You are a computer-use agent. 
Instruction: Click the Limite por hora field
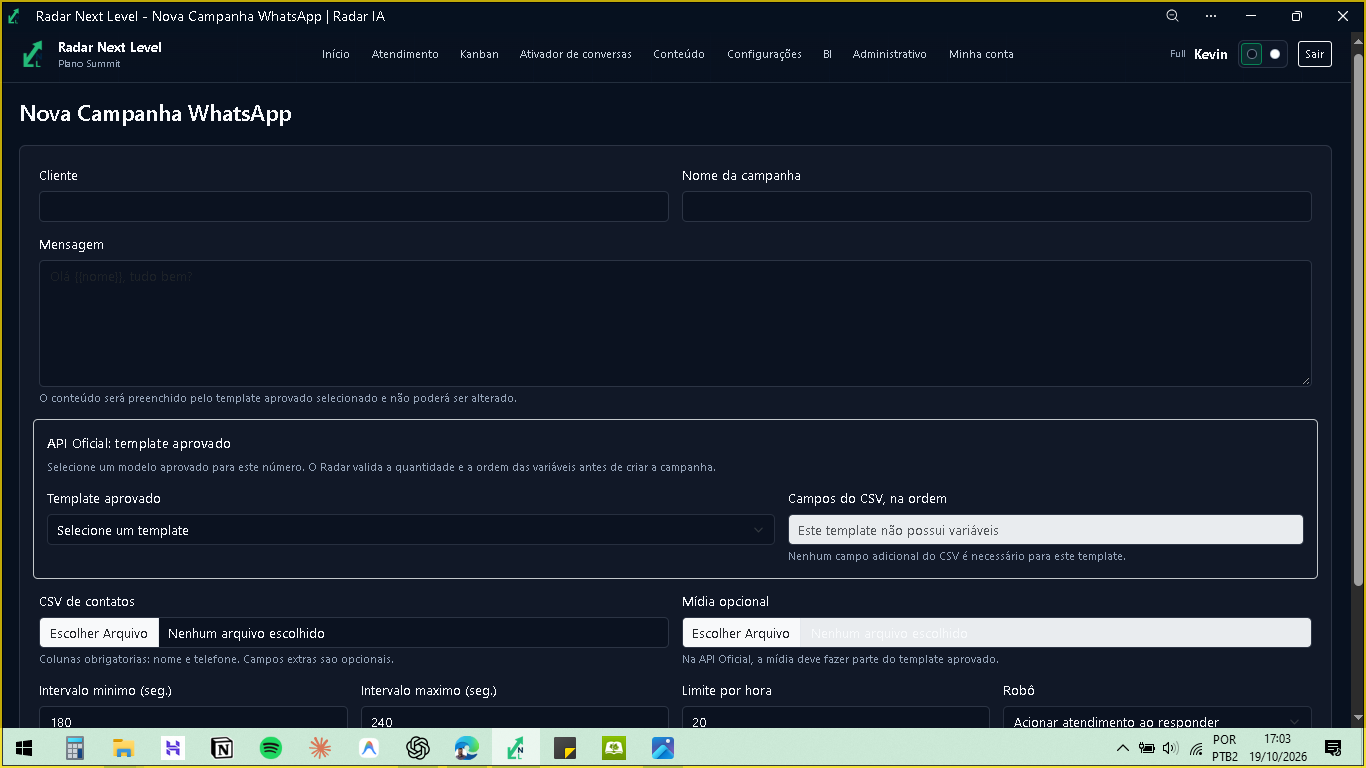point(836,718)
